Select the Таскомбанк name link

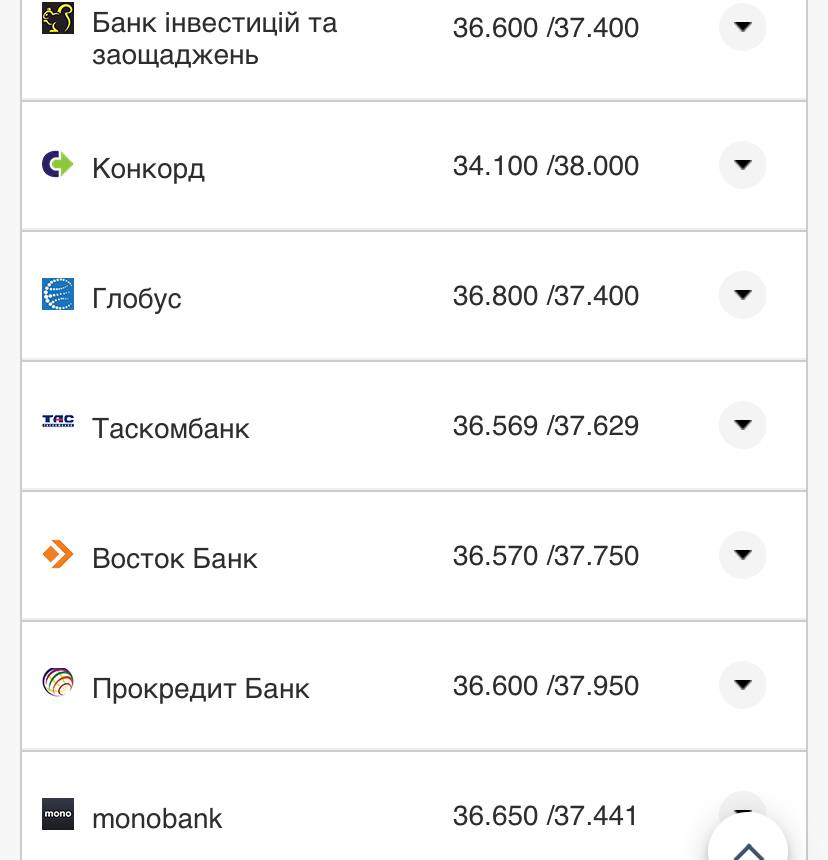click(x=172, y=428)
